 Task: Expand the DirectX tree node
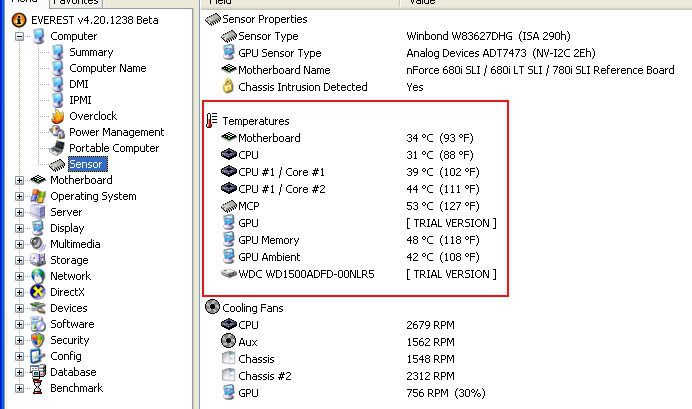point(19,292)
